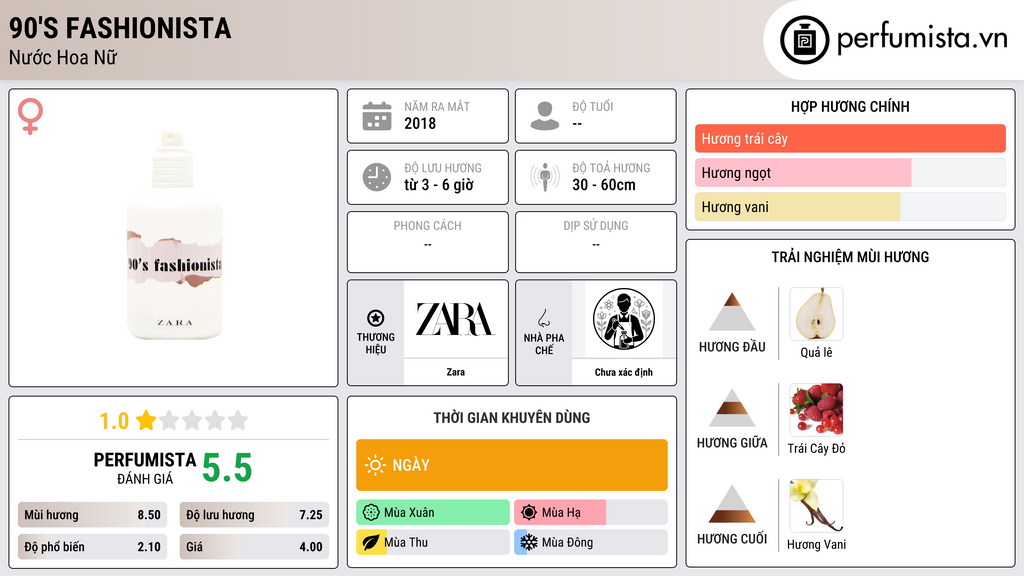Click the Phong cách info card
This screenshot has height=576, width=1024.
tap(428, 242)
